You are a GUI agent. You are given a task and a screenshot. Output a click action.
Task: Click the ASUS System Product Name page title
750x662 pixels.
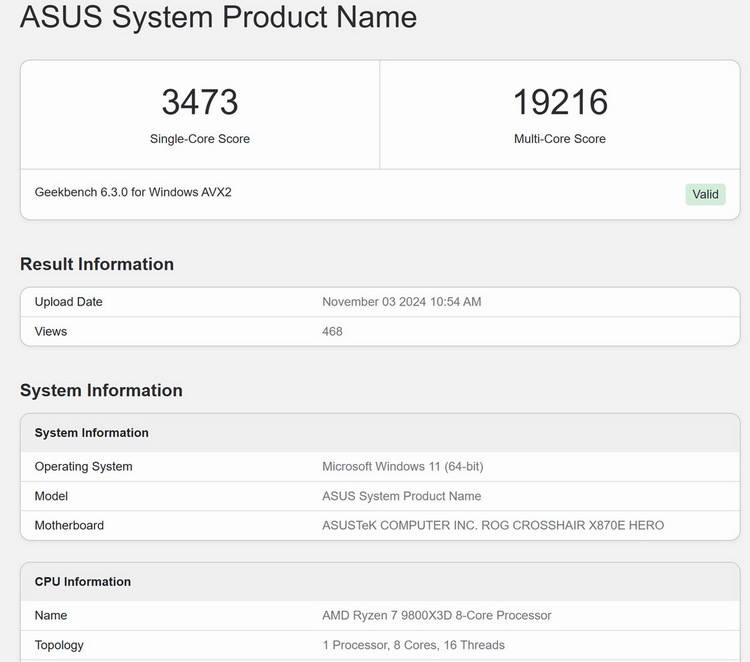[219, 17]
